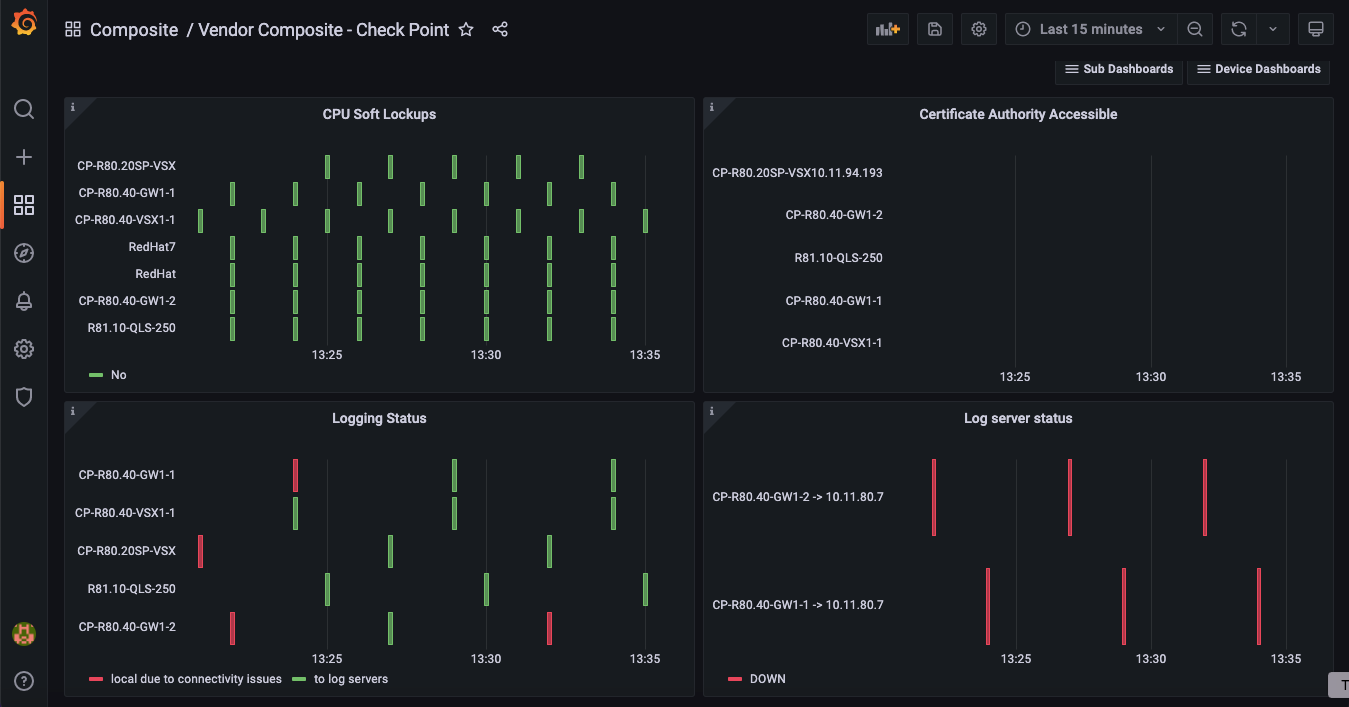Click the dashboard grid icon beside Composite
Image resolution: width=1349 pixels, height=707 pixels.
73,29
